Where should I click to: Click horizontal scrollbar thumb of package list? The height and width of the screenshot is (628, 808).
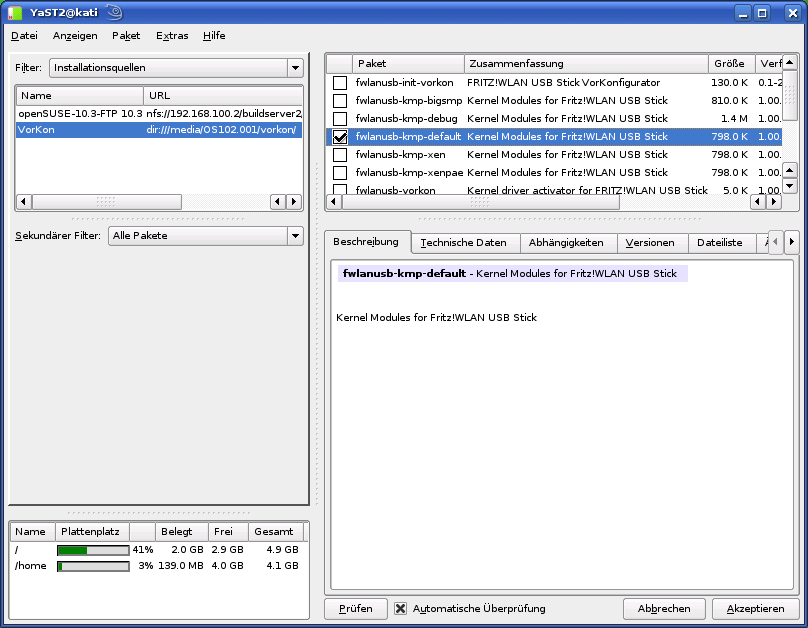[480, 201]
